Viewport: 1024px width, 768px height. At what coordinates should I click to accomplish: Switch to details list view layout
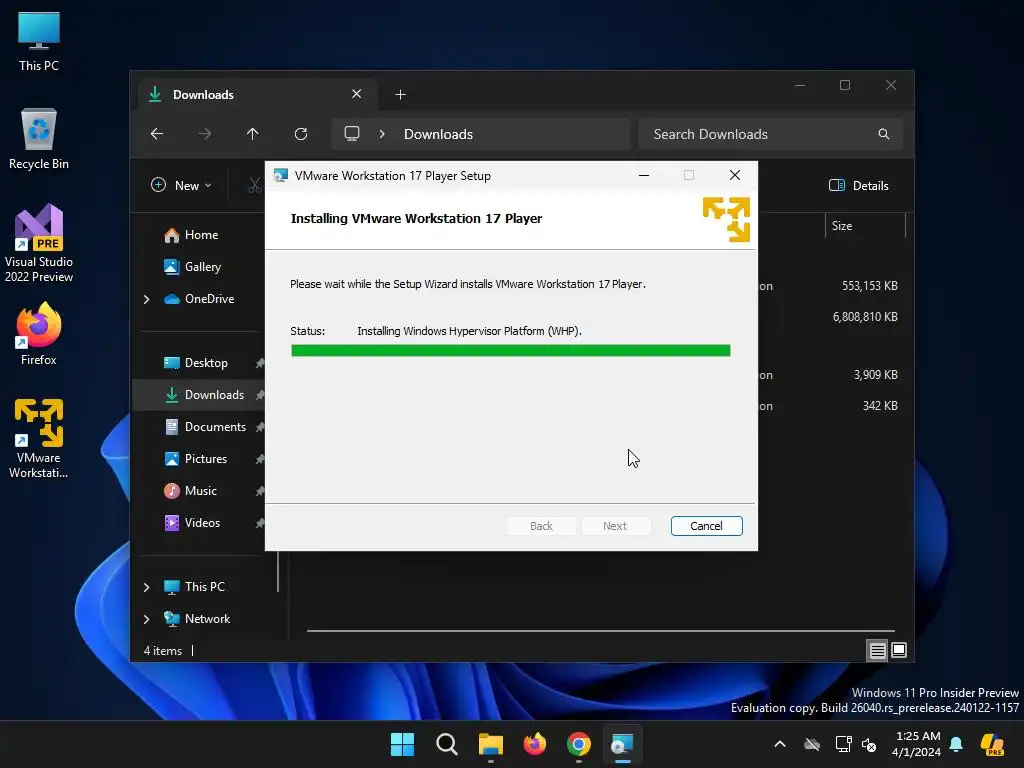point(877,650)
